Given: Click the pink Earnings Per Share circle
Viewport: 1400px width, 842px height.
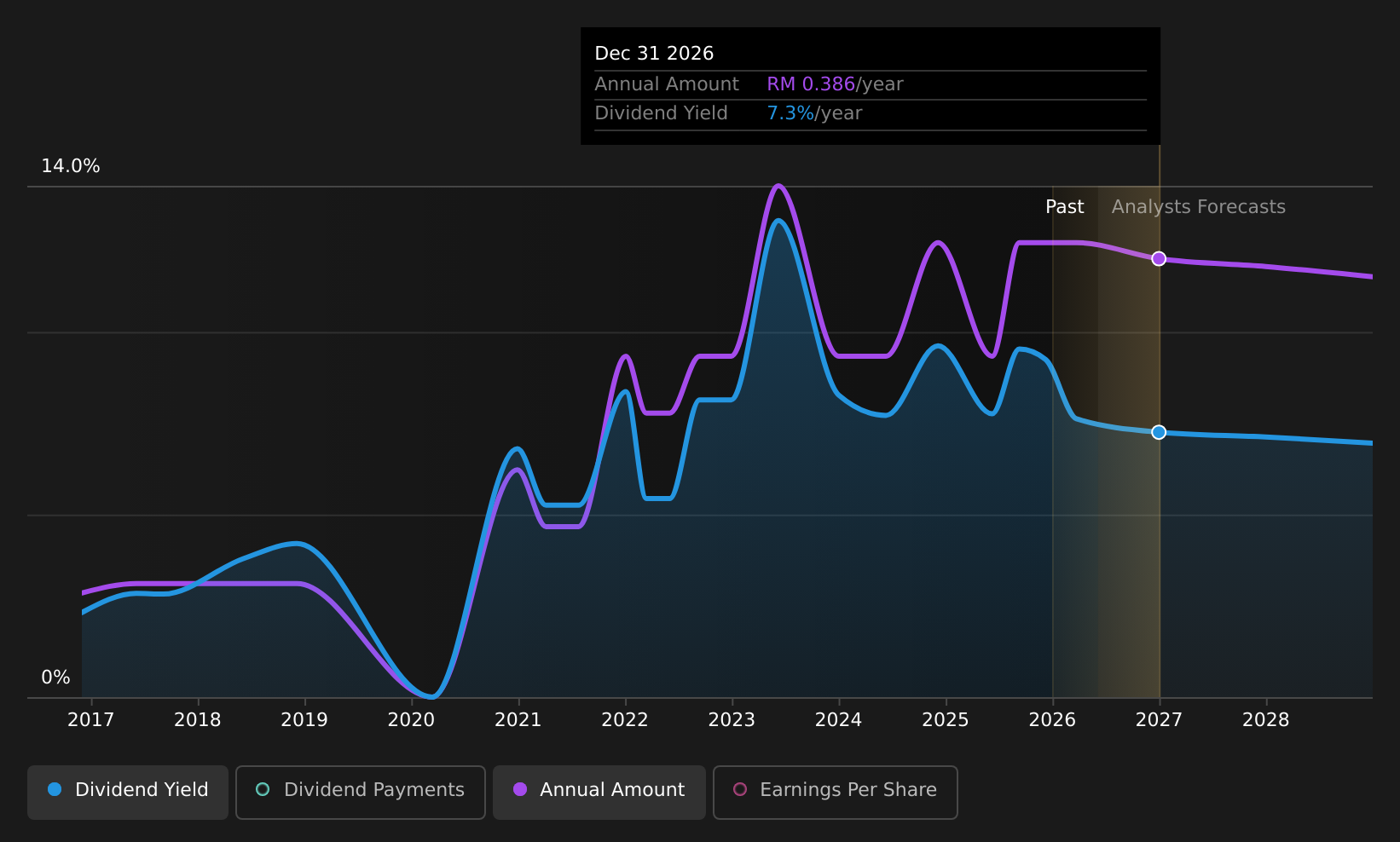Looking at the screenshot, I should (740, 789).
